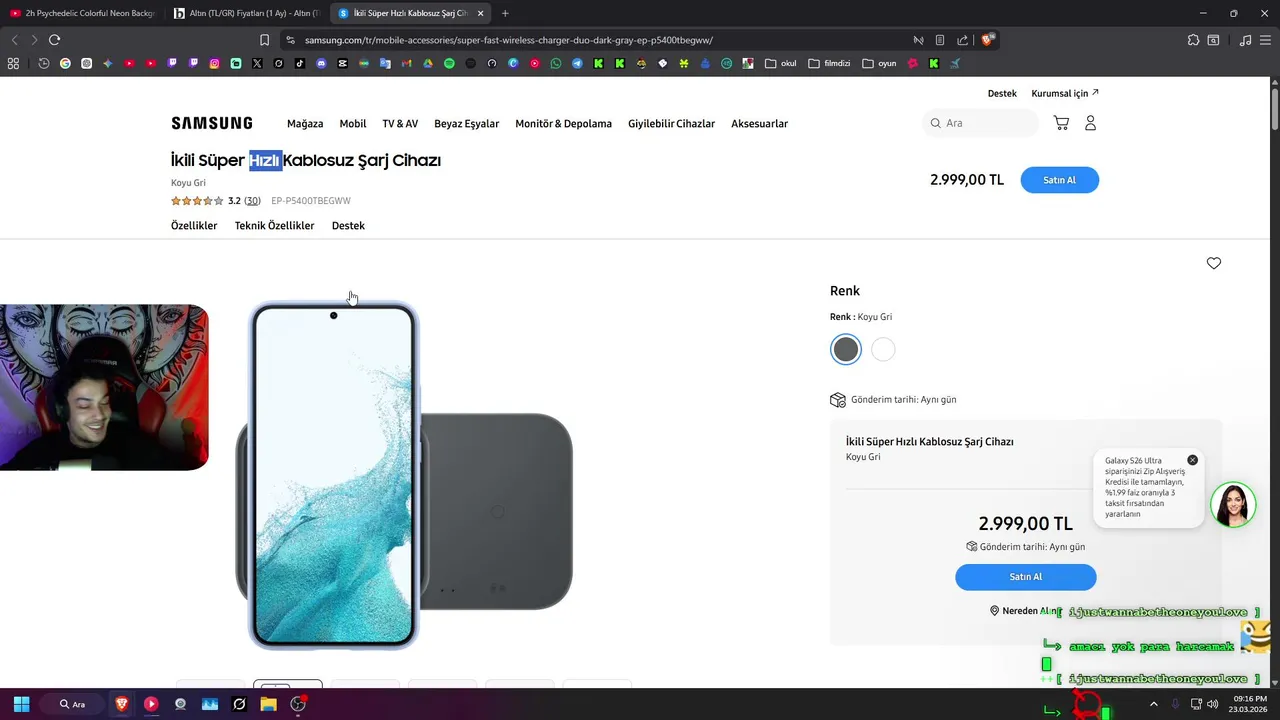Click top Satın Al button in header
Viewport: 1280px width, 720px height.
click(1059, 180)
